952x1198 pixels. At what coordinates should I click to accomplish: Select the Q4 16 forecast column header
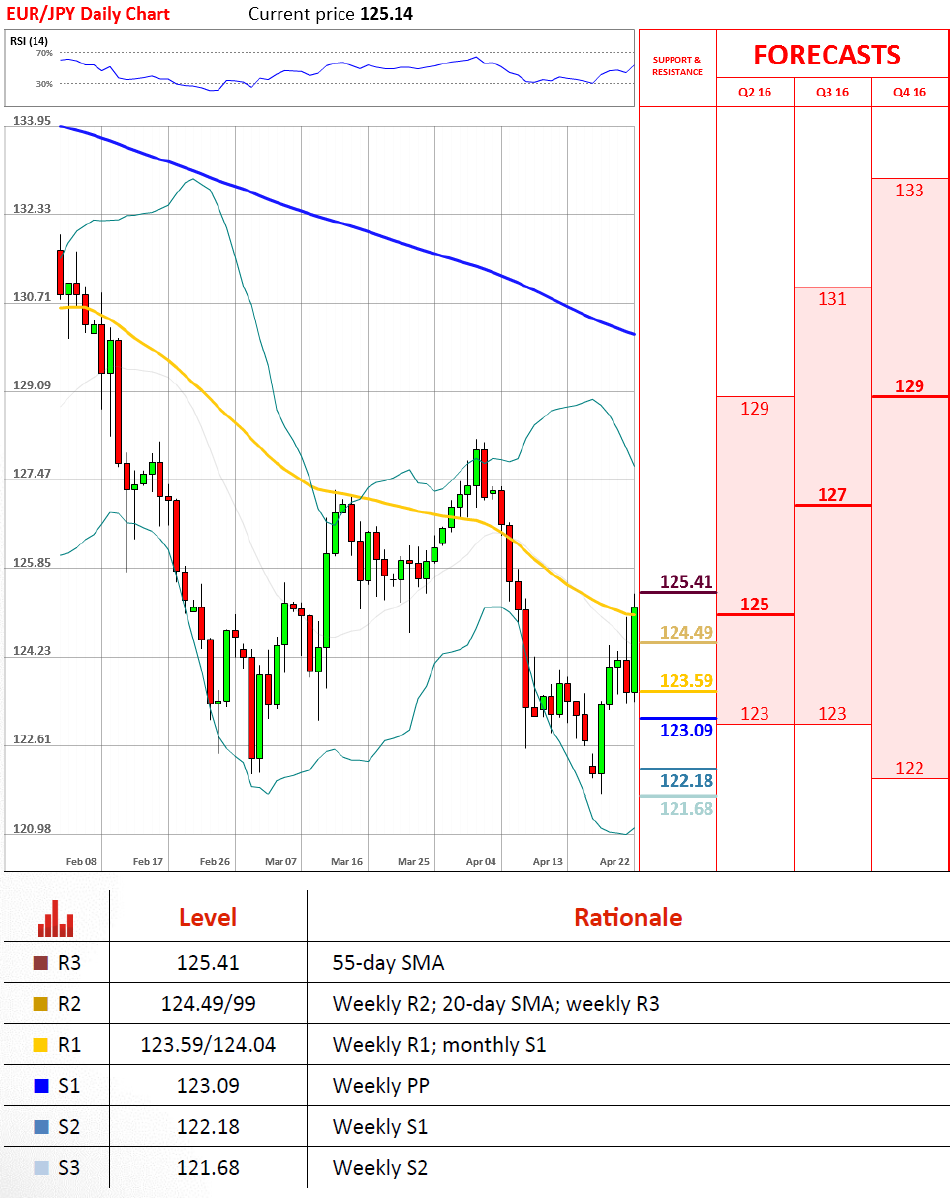click(909, 92)
